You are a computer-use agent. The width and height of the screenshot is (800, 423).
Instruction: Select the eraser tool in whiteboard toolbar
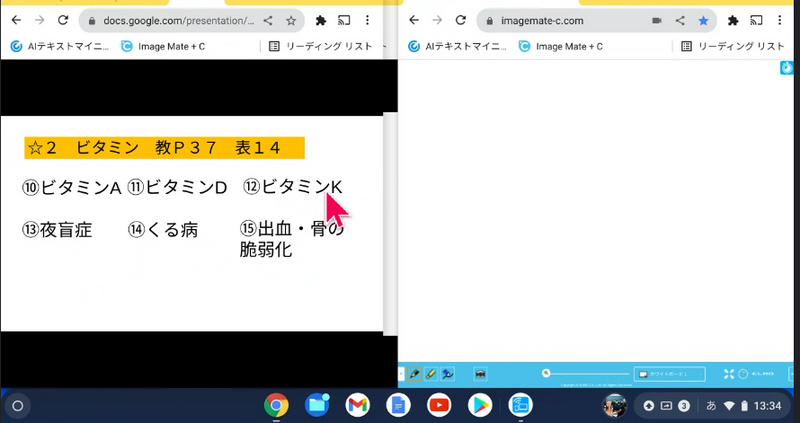[x=448, y=374]
